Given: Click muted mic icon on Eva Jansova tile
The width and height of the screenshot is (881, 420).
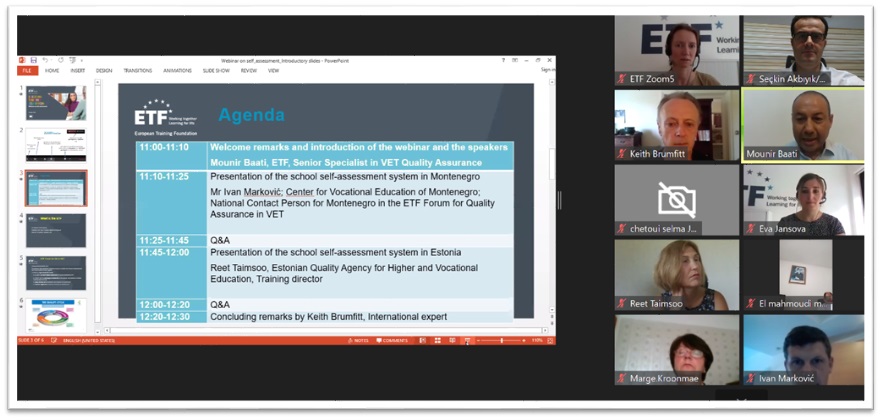Looking at the screenshot, I should pos(751,229).
